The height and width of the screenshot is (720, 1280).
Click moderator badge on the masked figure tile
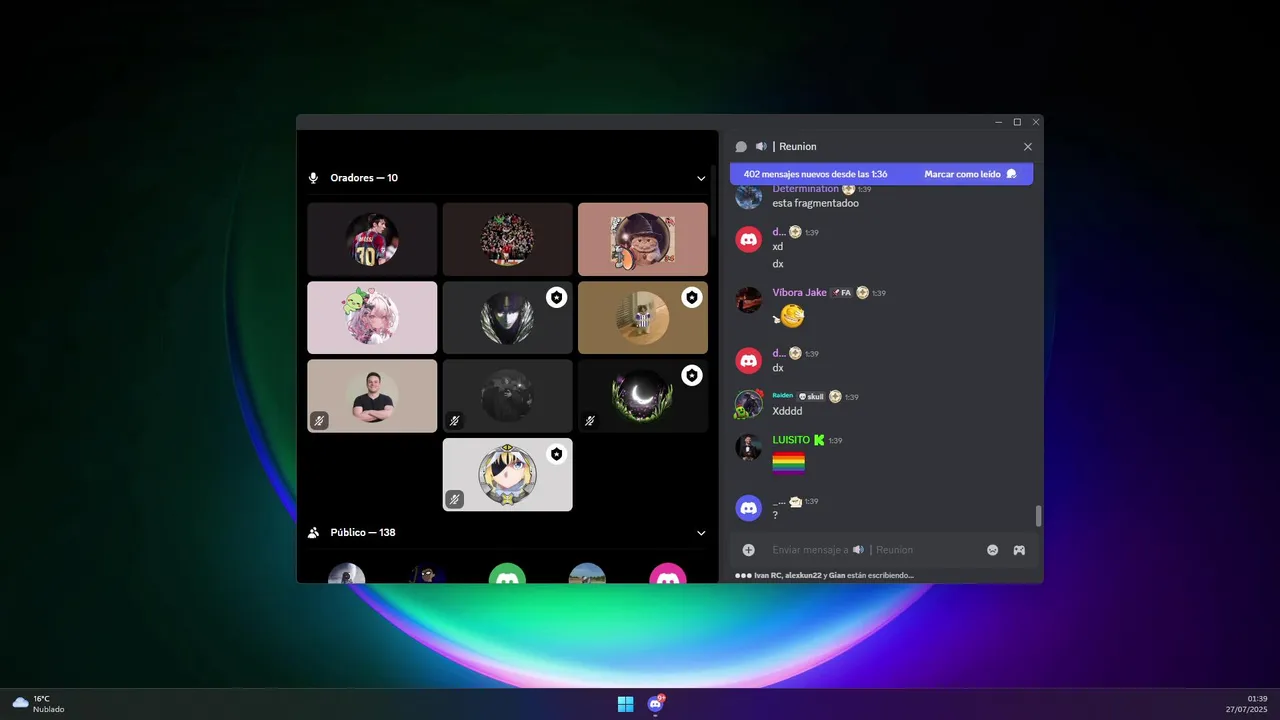click(557, 297)
